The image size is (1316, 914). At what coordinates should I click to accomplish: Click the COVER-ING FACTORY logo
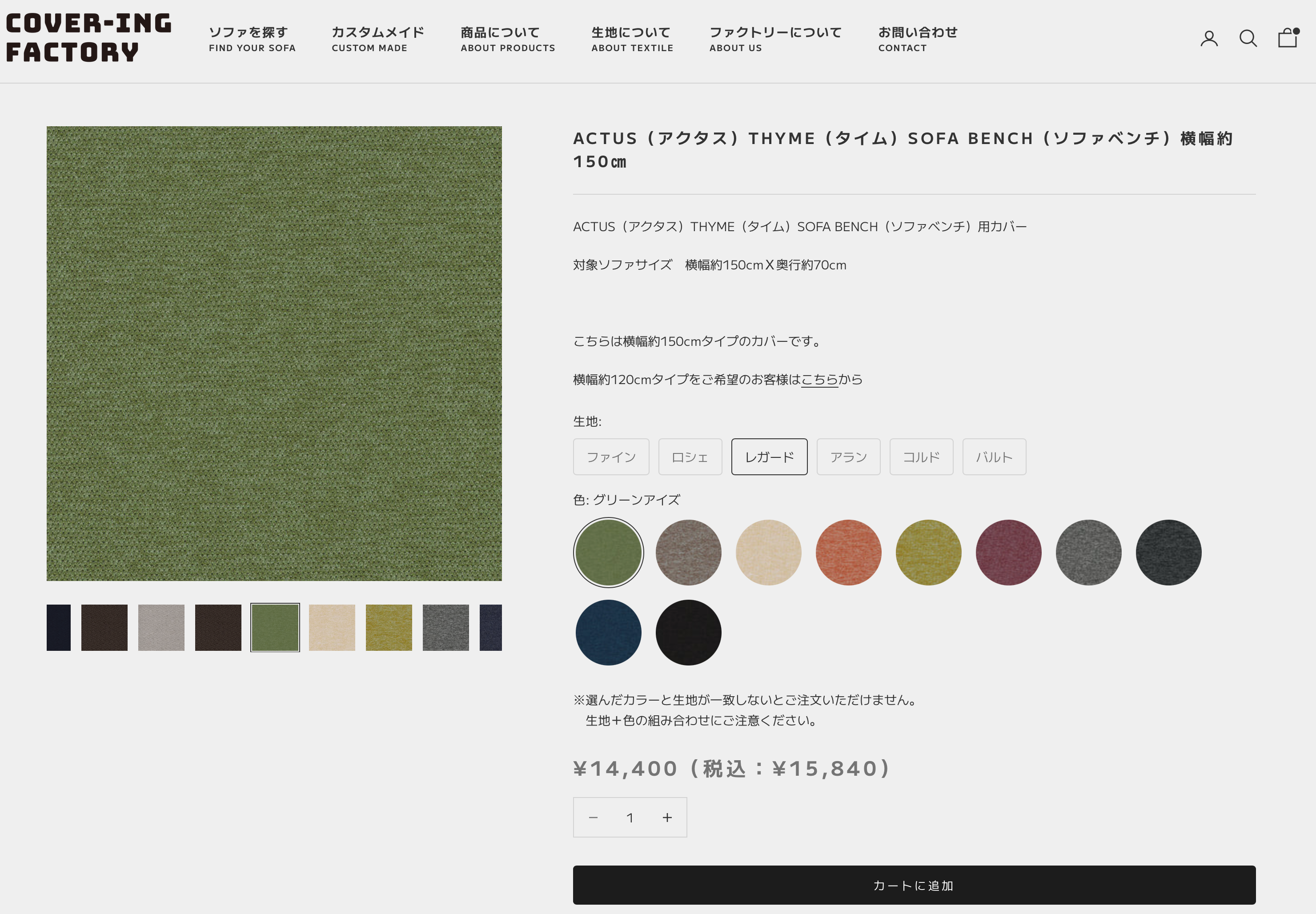[89, 38]
